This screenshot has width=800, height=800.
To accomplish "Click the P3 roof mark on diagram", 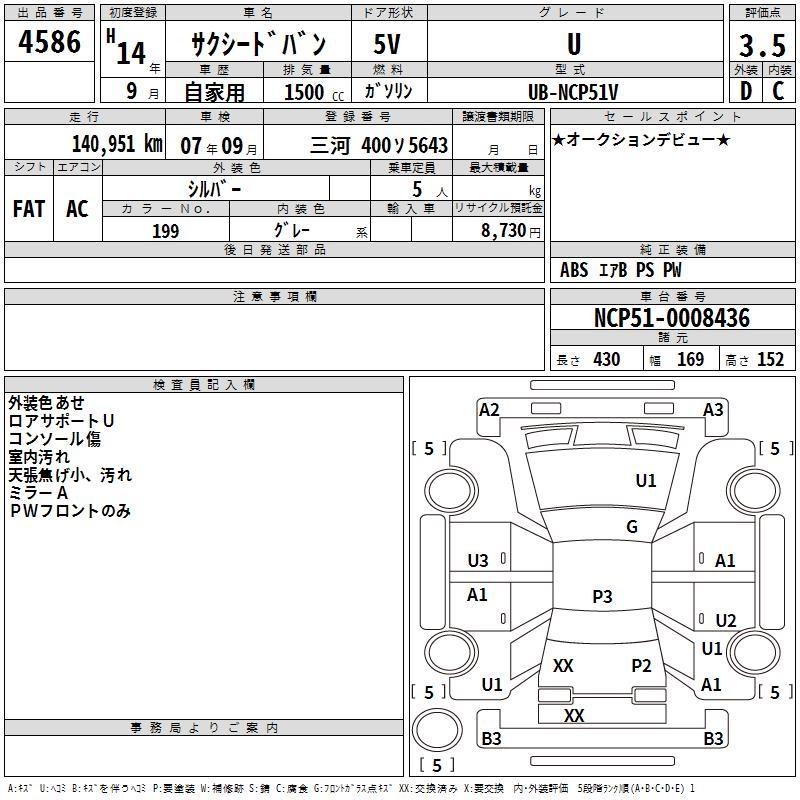I will 602,596.
